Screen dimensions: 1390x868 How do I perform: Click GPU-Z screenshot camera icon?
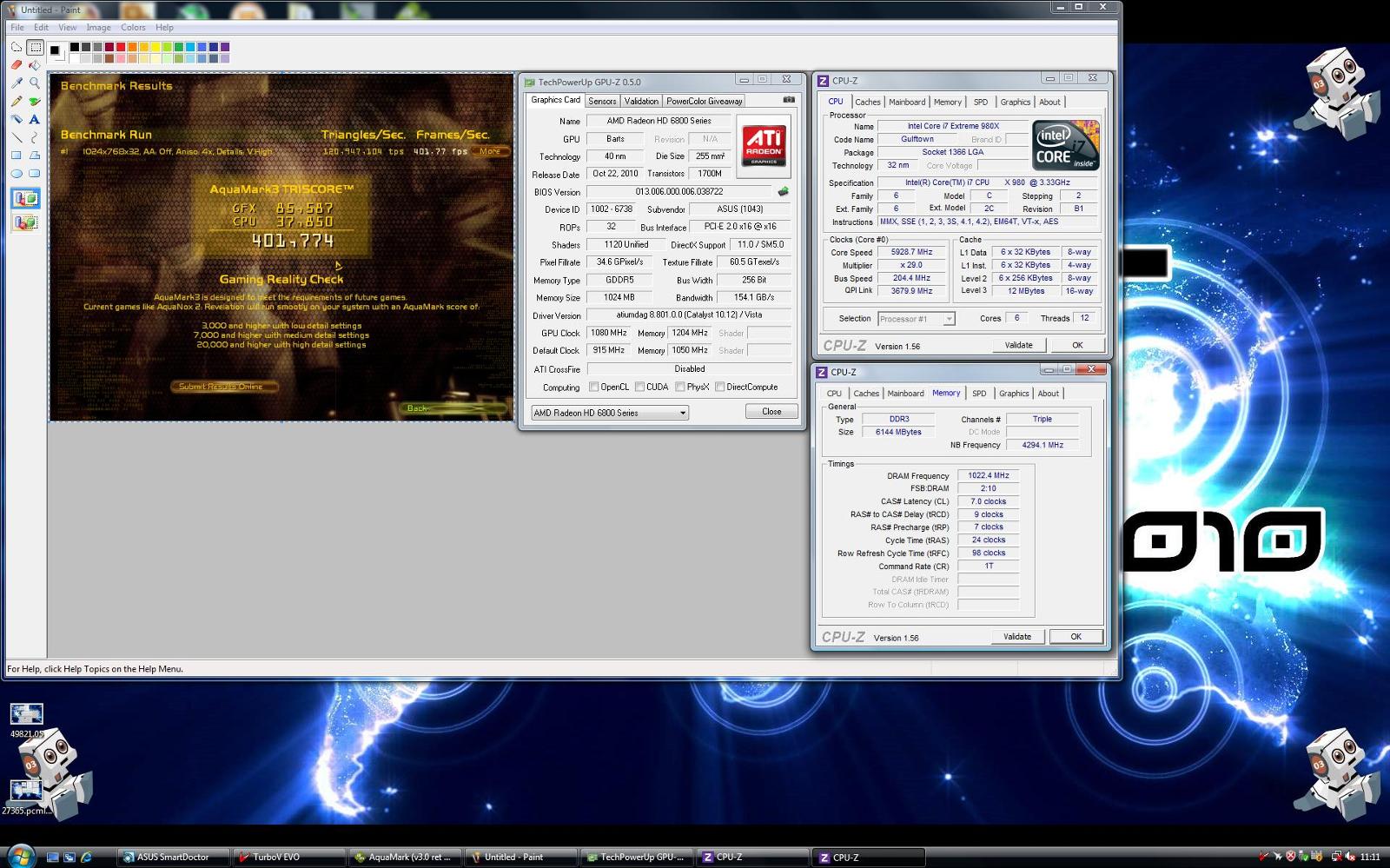pos(789,100)
